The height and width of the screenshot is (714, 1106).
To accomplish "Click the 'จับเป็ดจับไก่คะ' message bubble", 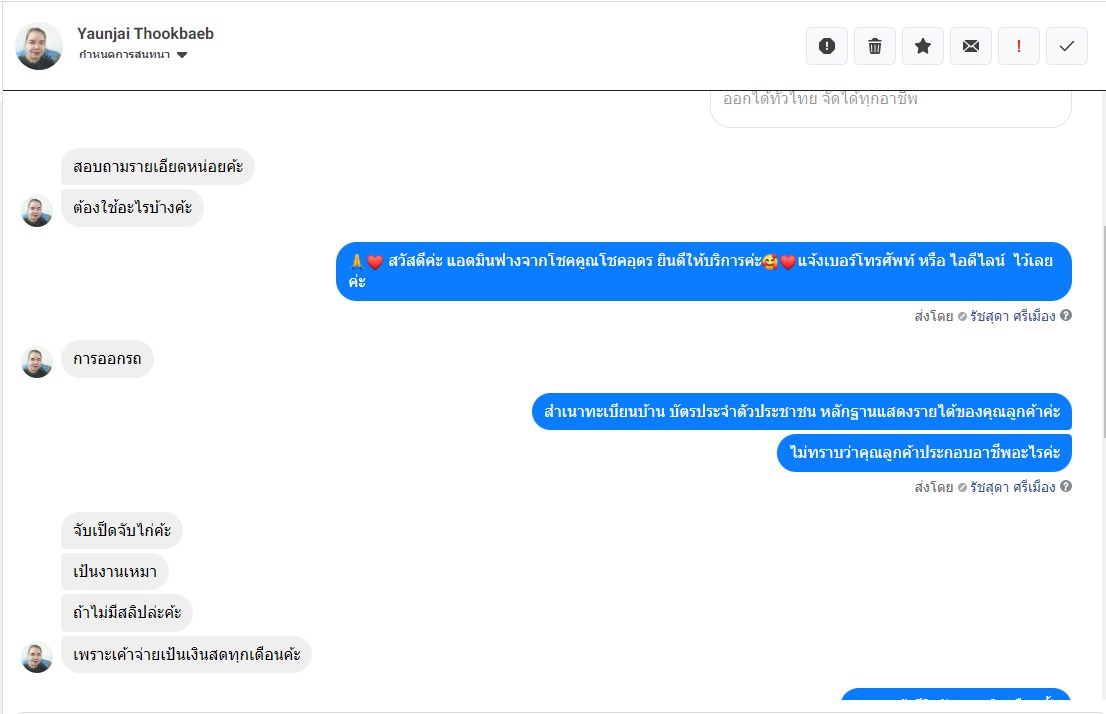I will (122, 531).
